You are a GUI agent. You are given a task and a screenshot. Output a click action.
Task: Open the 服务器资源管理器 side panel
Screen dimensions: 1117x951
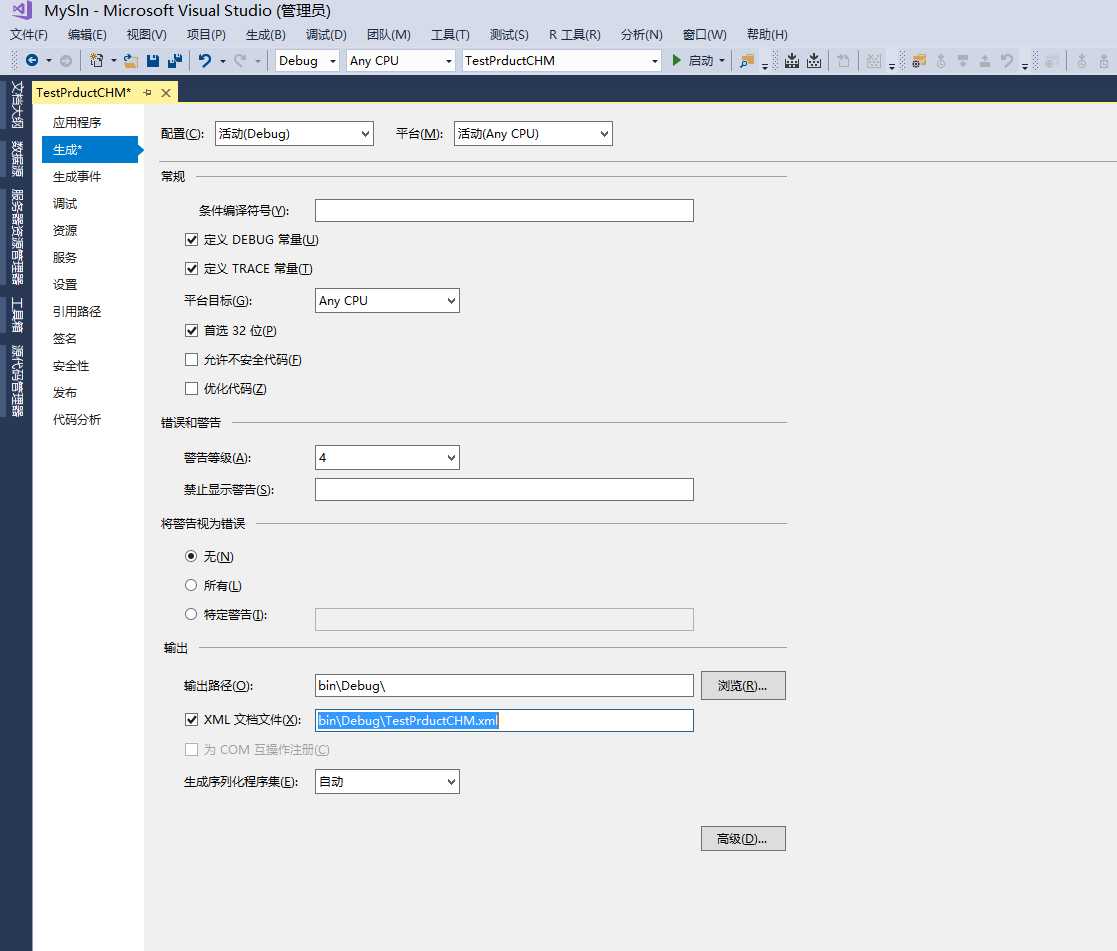pyautogui.click(x=17, y=237)
